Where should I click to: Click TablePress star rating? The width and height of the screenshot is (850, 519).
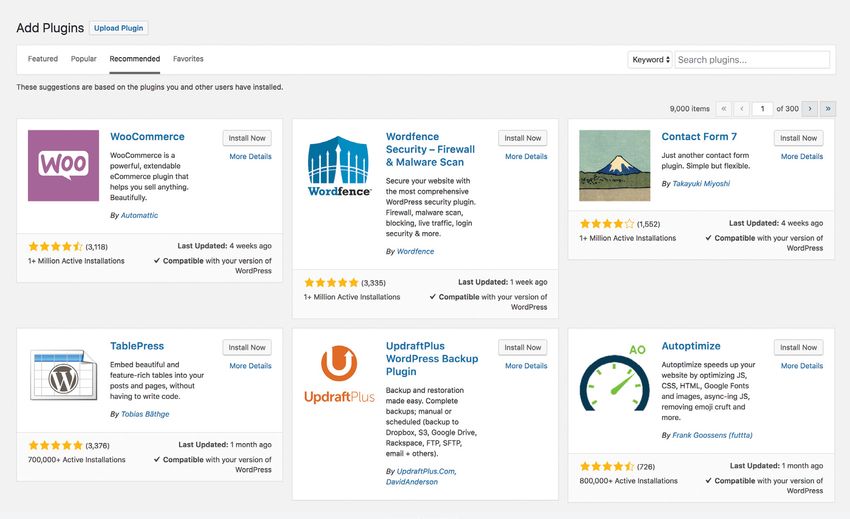(55, 445)
